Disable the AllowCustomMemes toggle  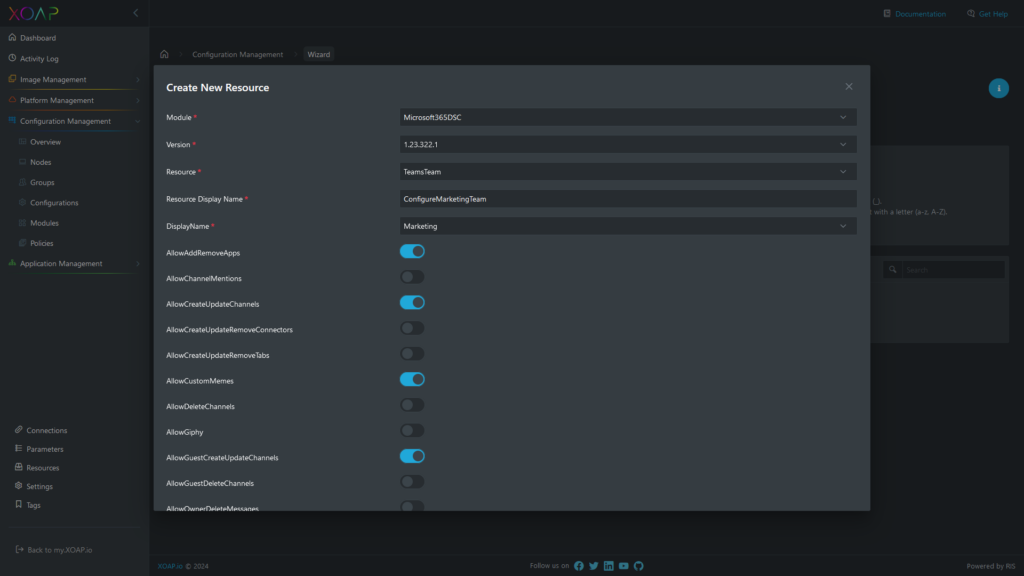(412, 379)
